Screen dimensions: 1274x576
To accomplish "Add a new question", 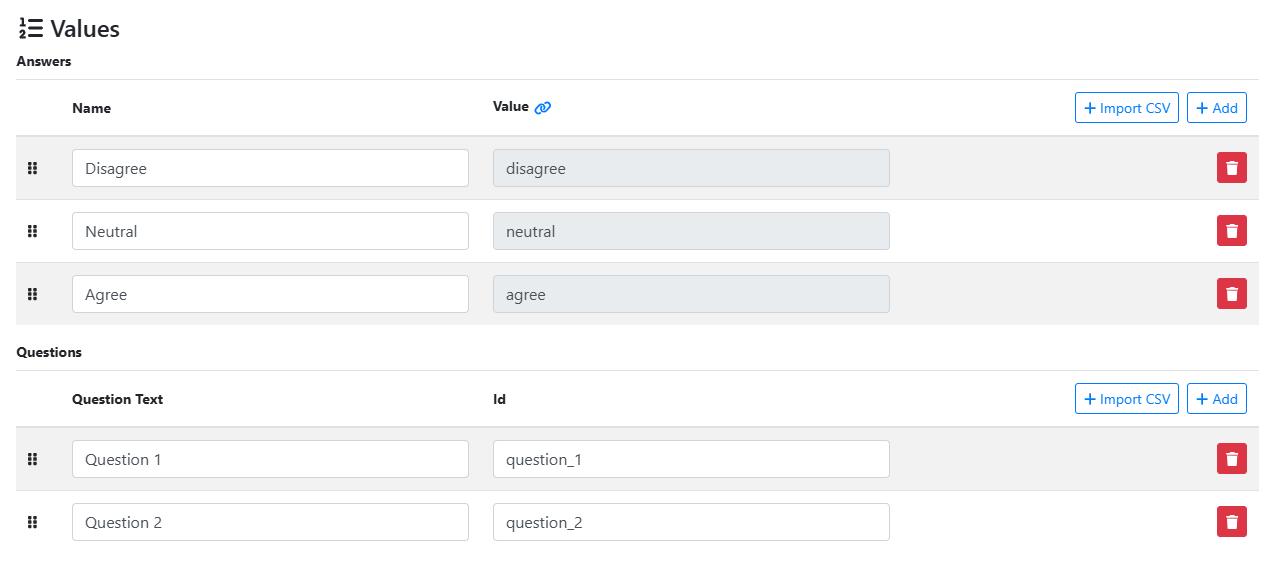I will (x=1216, y=399).
